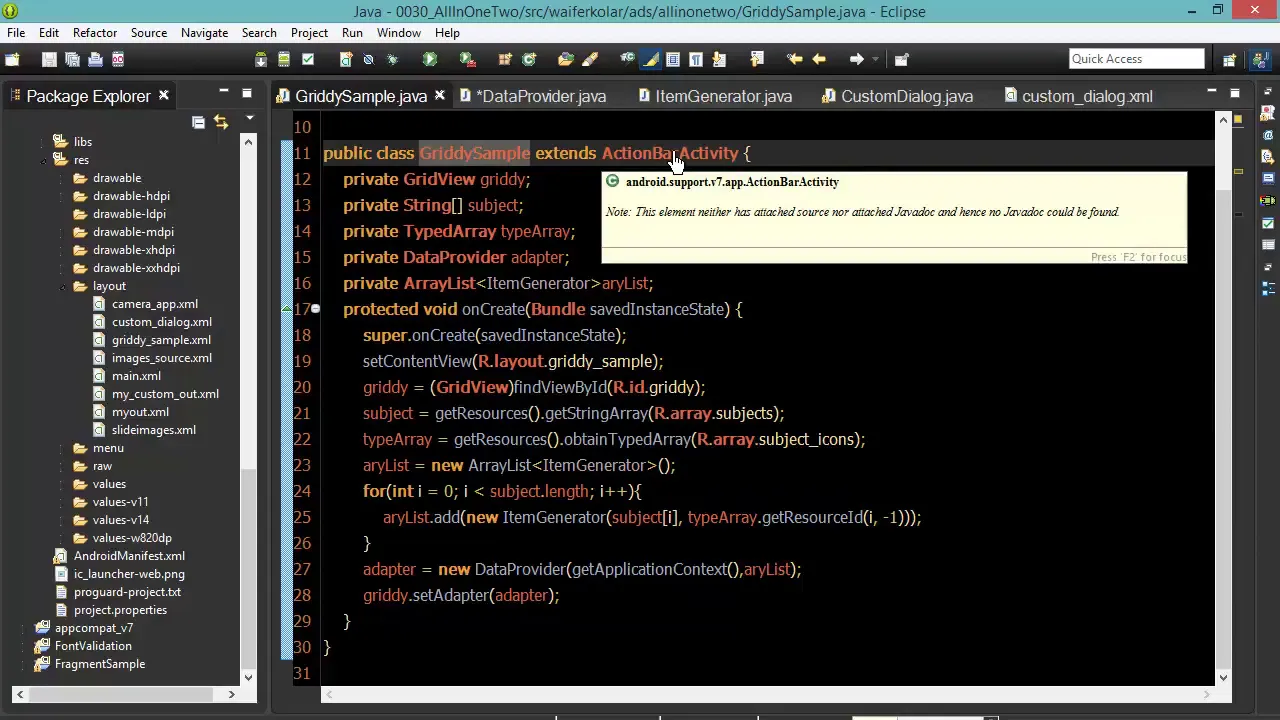Image resolution: width=1280 pixels, height=720 pixels.
Task: Toggle Mark Occurrences highlighter
Action: point(651,59)
